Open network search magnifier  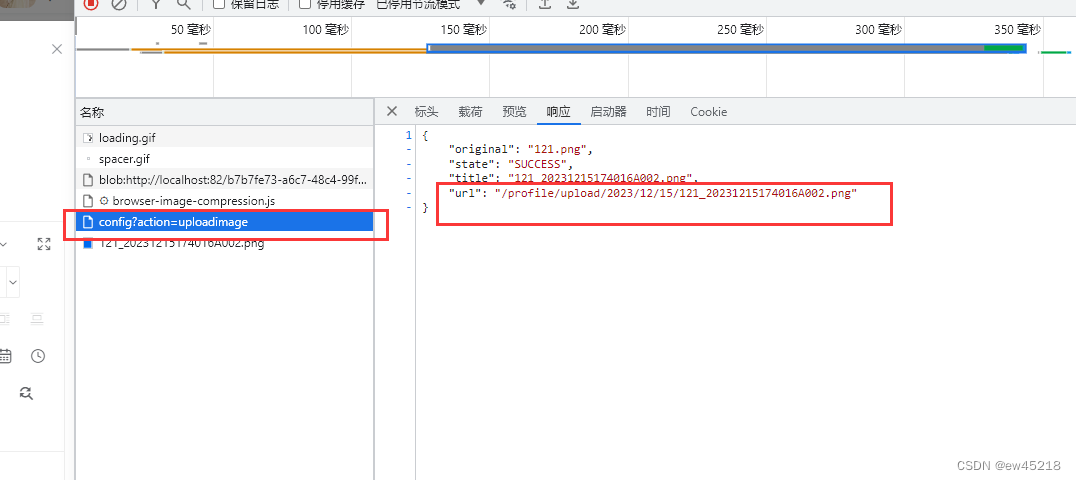tap(183, 3)
